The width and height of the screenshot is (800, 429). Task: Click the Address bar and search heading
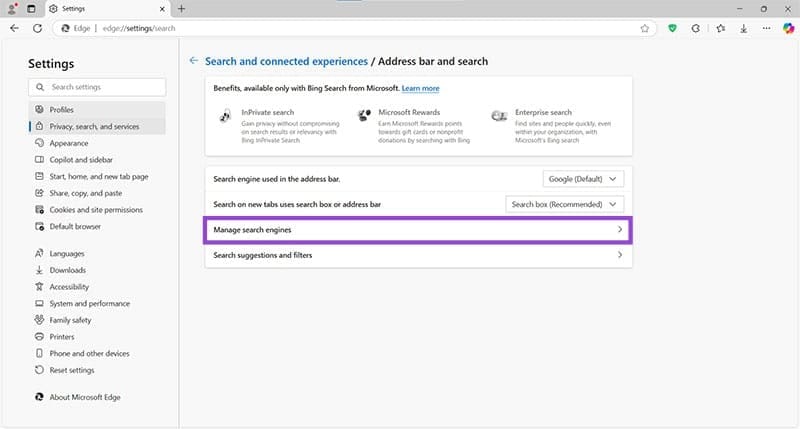point(433,61)
